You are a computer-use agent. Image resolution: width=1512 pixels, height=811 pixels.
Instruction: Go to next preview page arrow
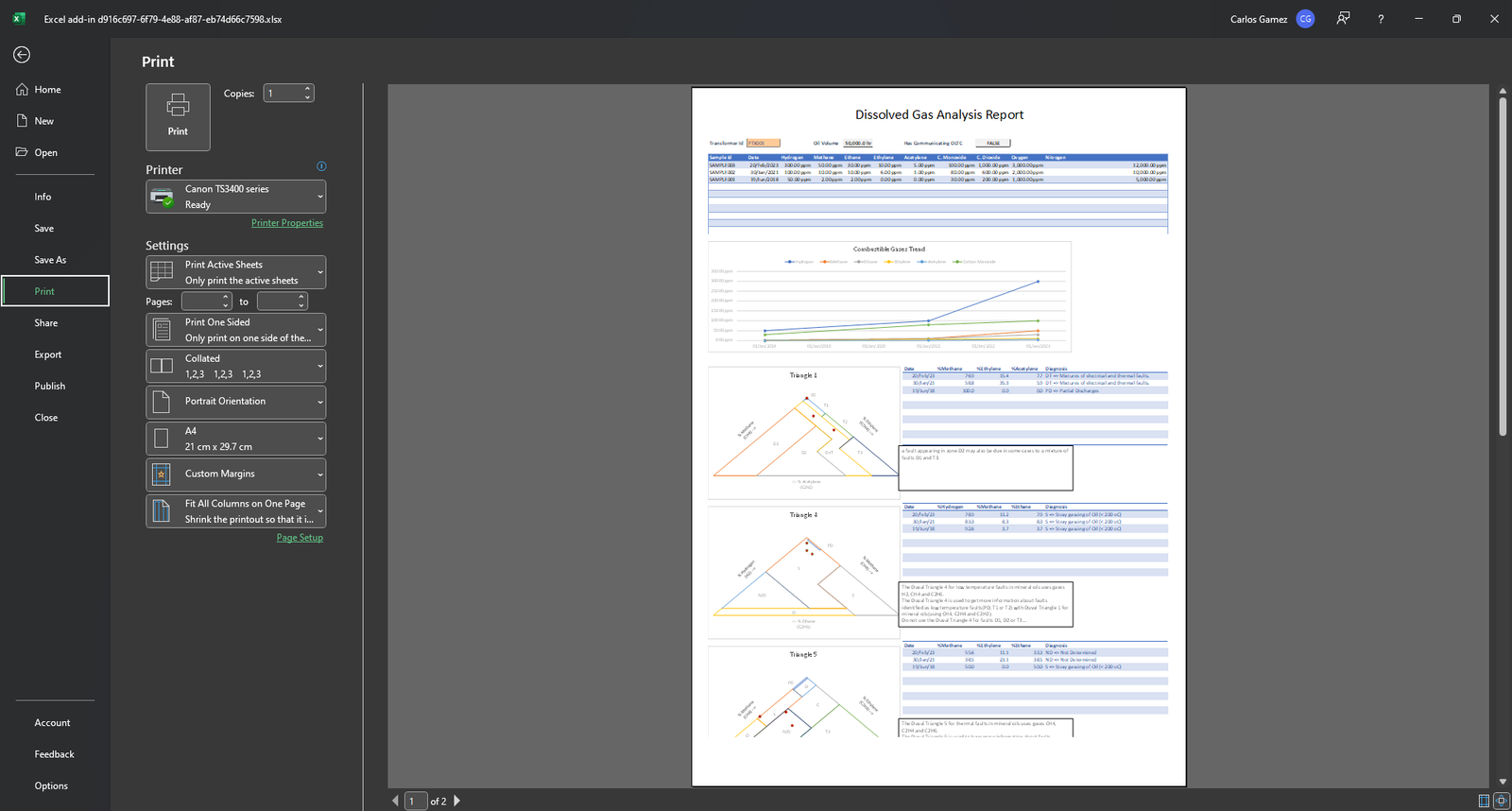click(x=457, y=801)
